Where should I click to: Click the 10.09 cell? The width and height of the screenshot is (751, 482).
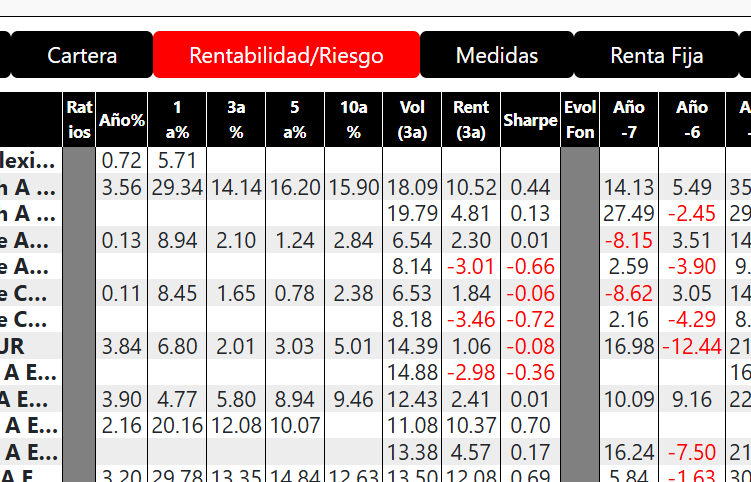[629, 399]
